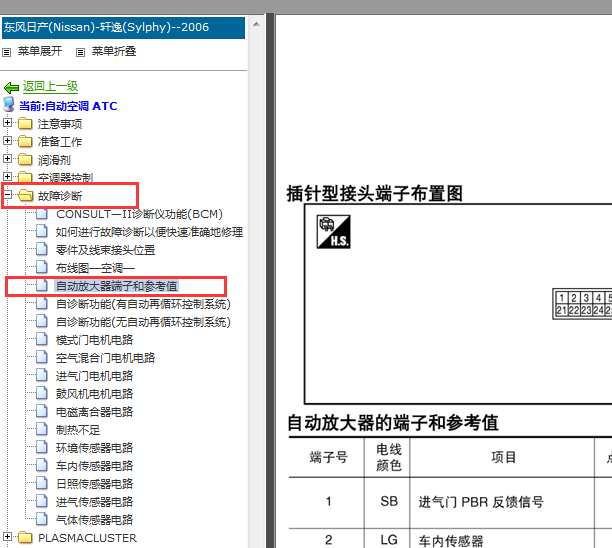Click the open 故障诊断 folder icon
Image resolution: width=612 pixels, height=548 pixels.
(x=26, y=196)
